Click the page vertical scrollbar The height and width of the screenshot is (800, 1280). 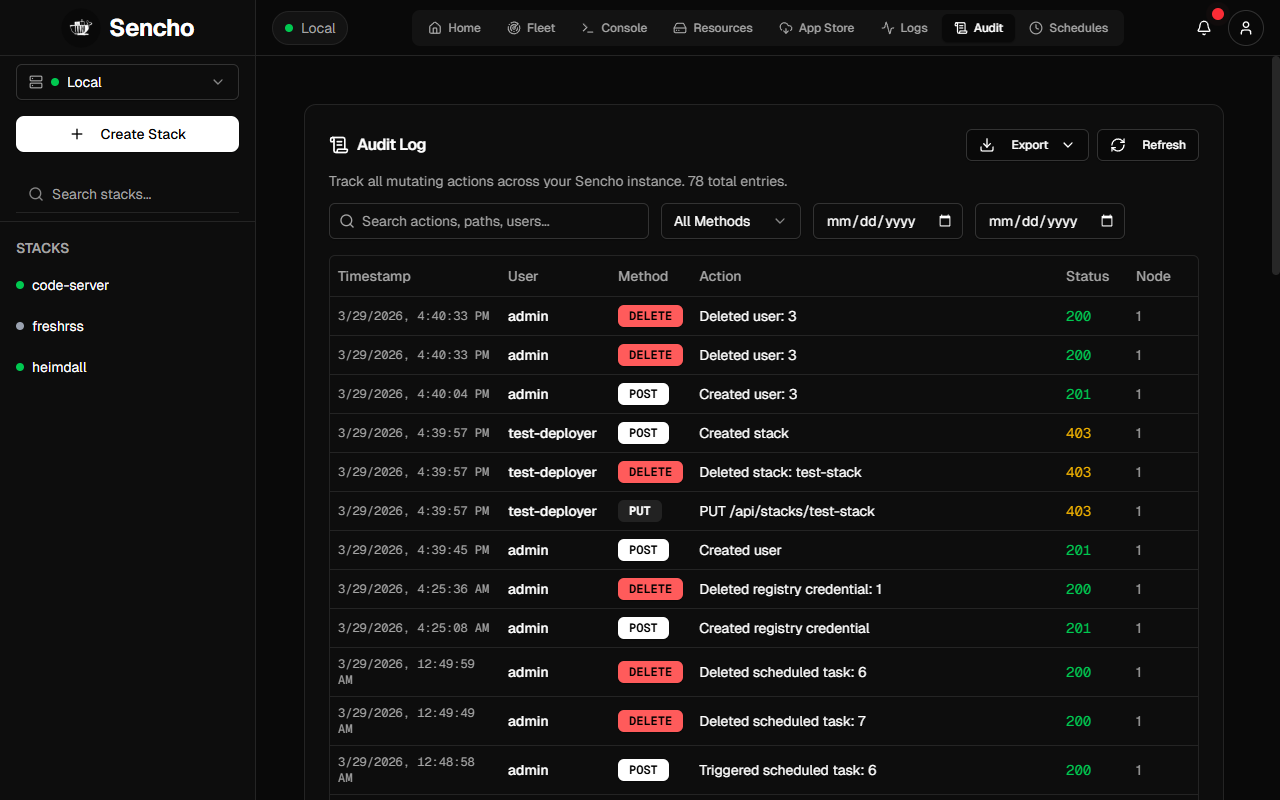click(1275, 167)
